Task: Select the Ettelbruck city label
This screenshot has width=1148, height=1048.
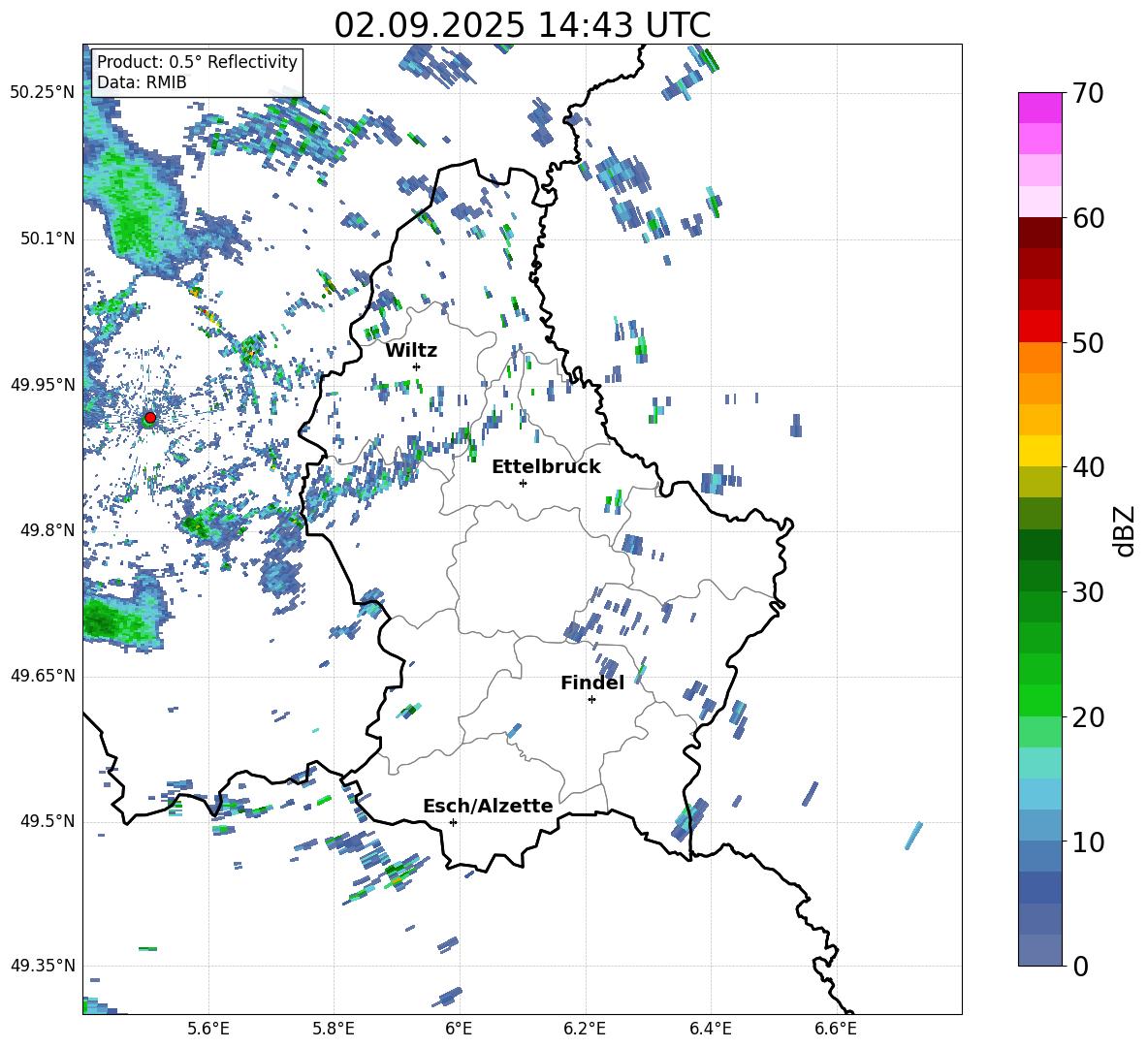Action: (x=546, y=467)
